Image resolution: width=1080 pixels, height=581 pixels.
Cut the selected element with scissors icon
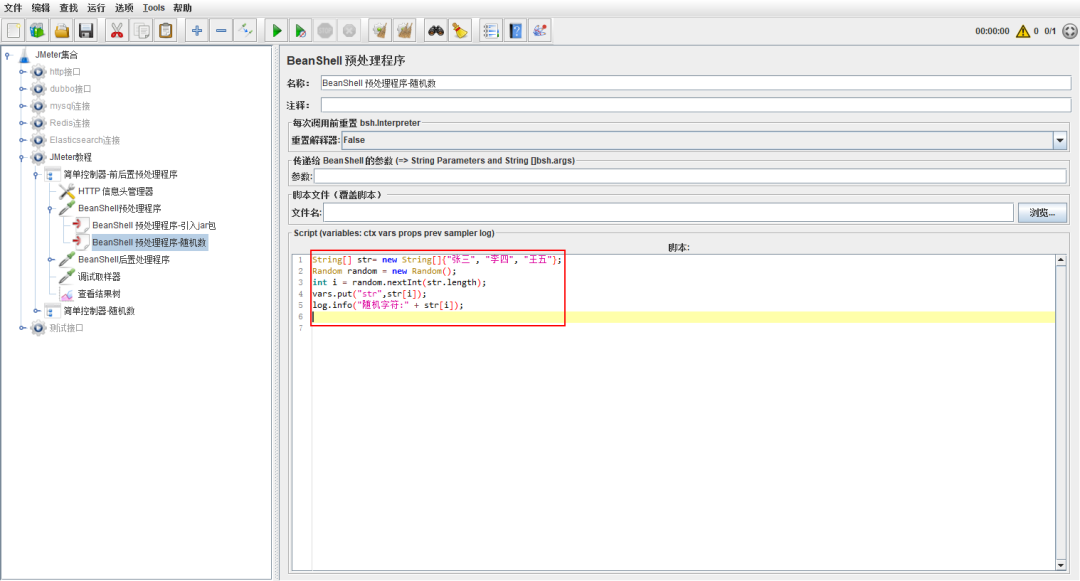point(117,30)
